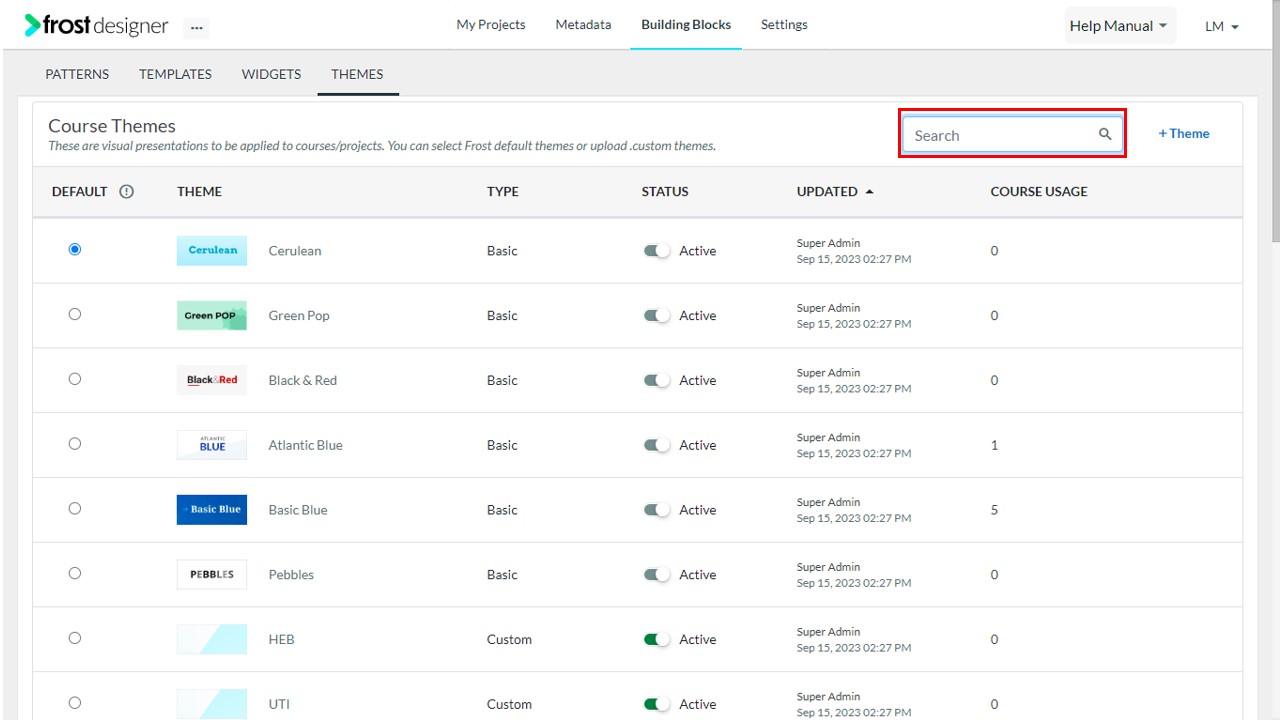Go to My Projects
This screenshot has width=1280, height=720.
pos(491,25)
